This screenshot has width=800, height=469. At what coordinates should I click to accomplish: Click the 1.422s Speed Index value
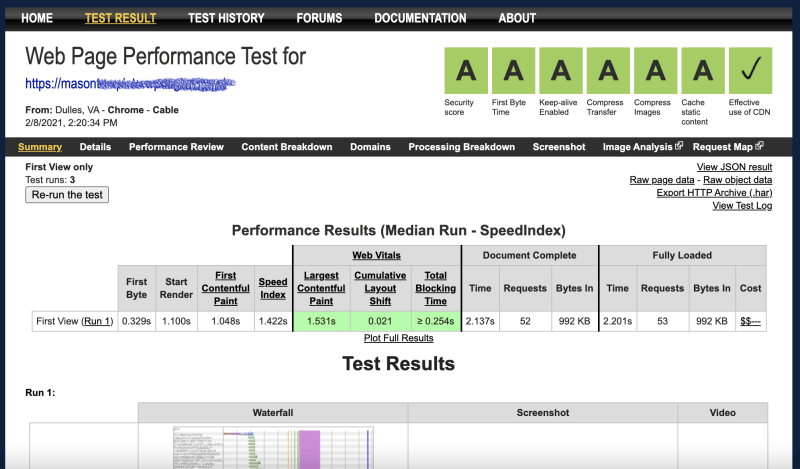tap(273, 321)
